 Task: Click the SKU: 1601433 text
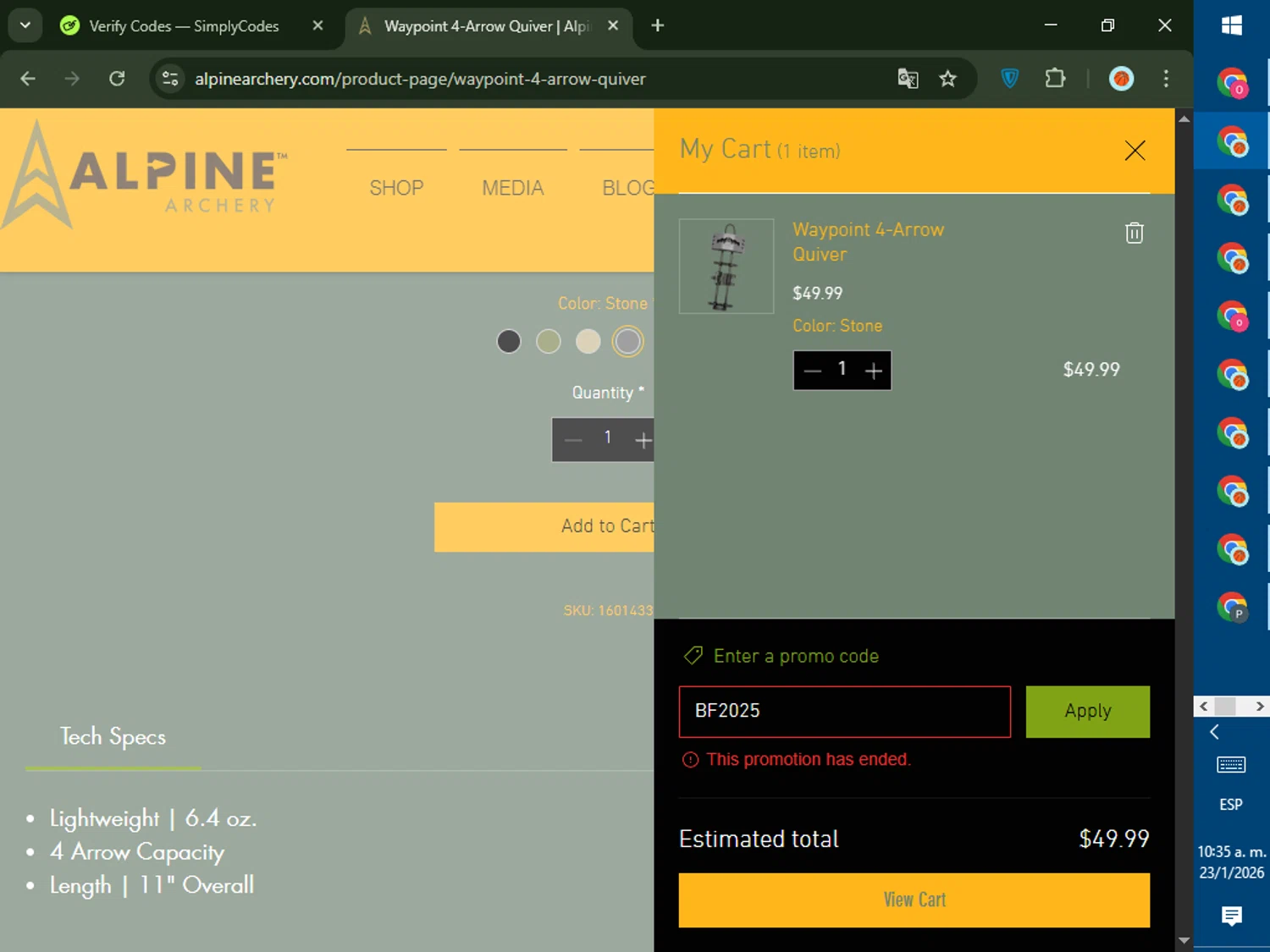(608, 611)
